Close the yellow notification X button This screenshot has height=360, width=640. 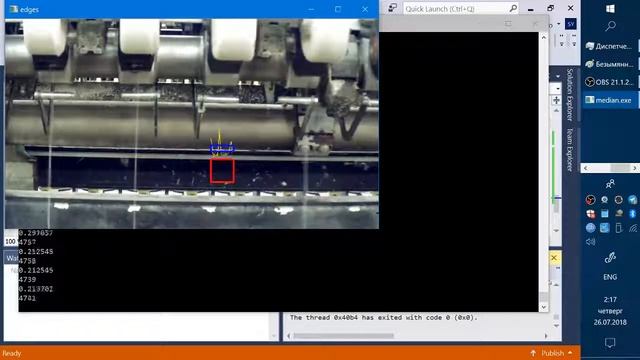coord(554,258)
